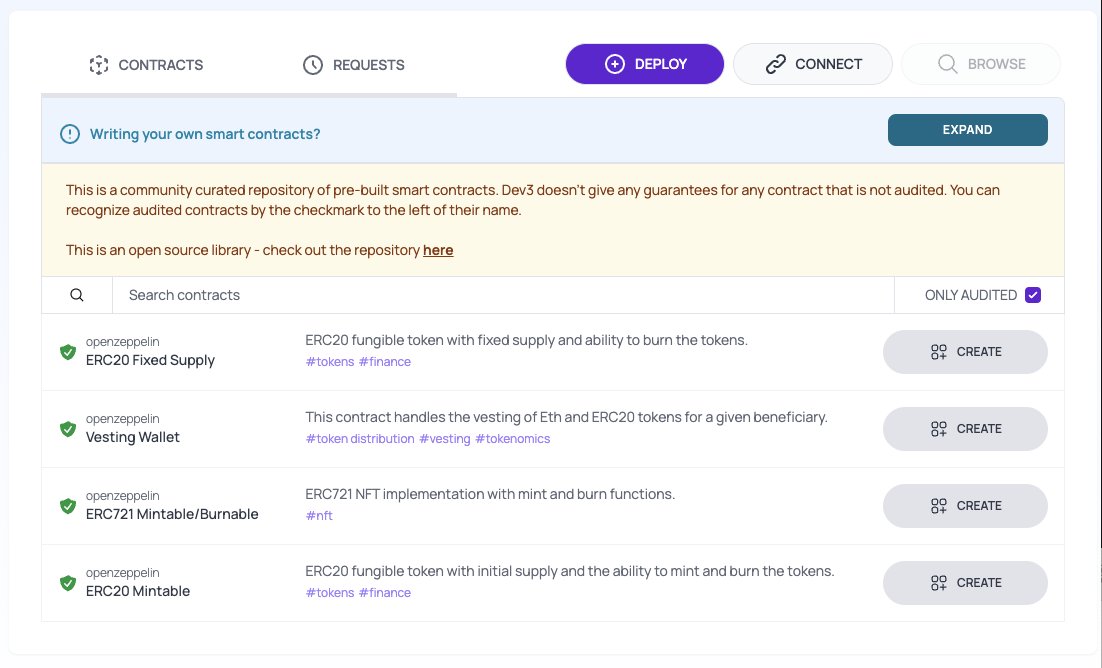Click the audited shield icon for ERC20 Mintable
This screenshot has height=668, width=1102.
pyautogui.click(x=67, y=583)
